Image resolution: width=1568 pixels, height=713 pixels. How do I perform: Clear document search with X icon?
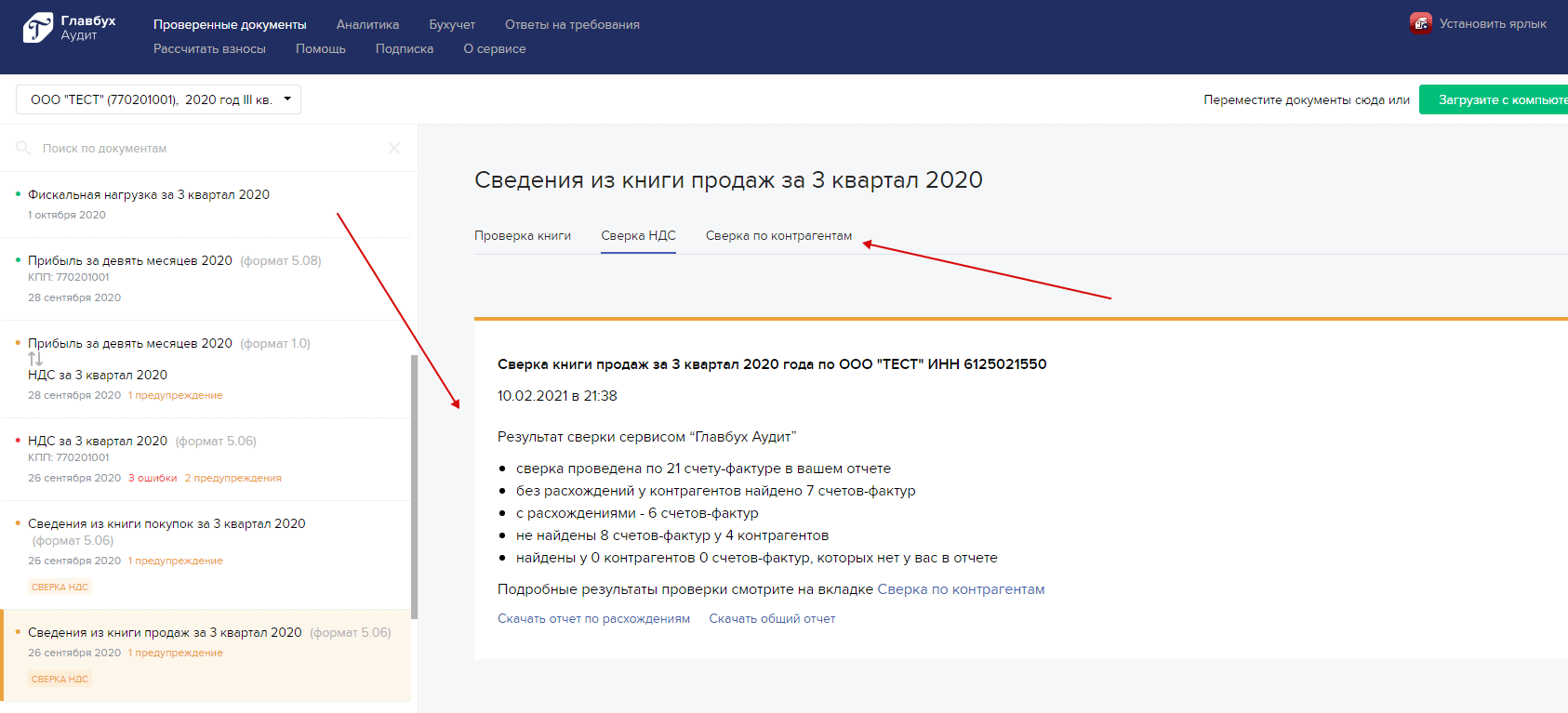(394, 148)
